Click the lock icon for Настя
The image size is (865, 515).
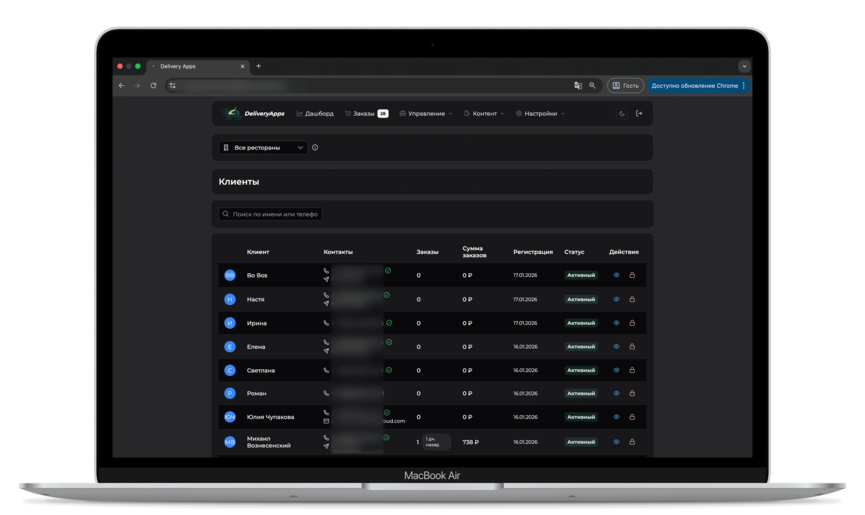click(632, 299)
